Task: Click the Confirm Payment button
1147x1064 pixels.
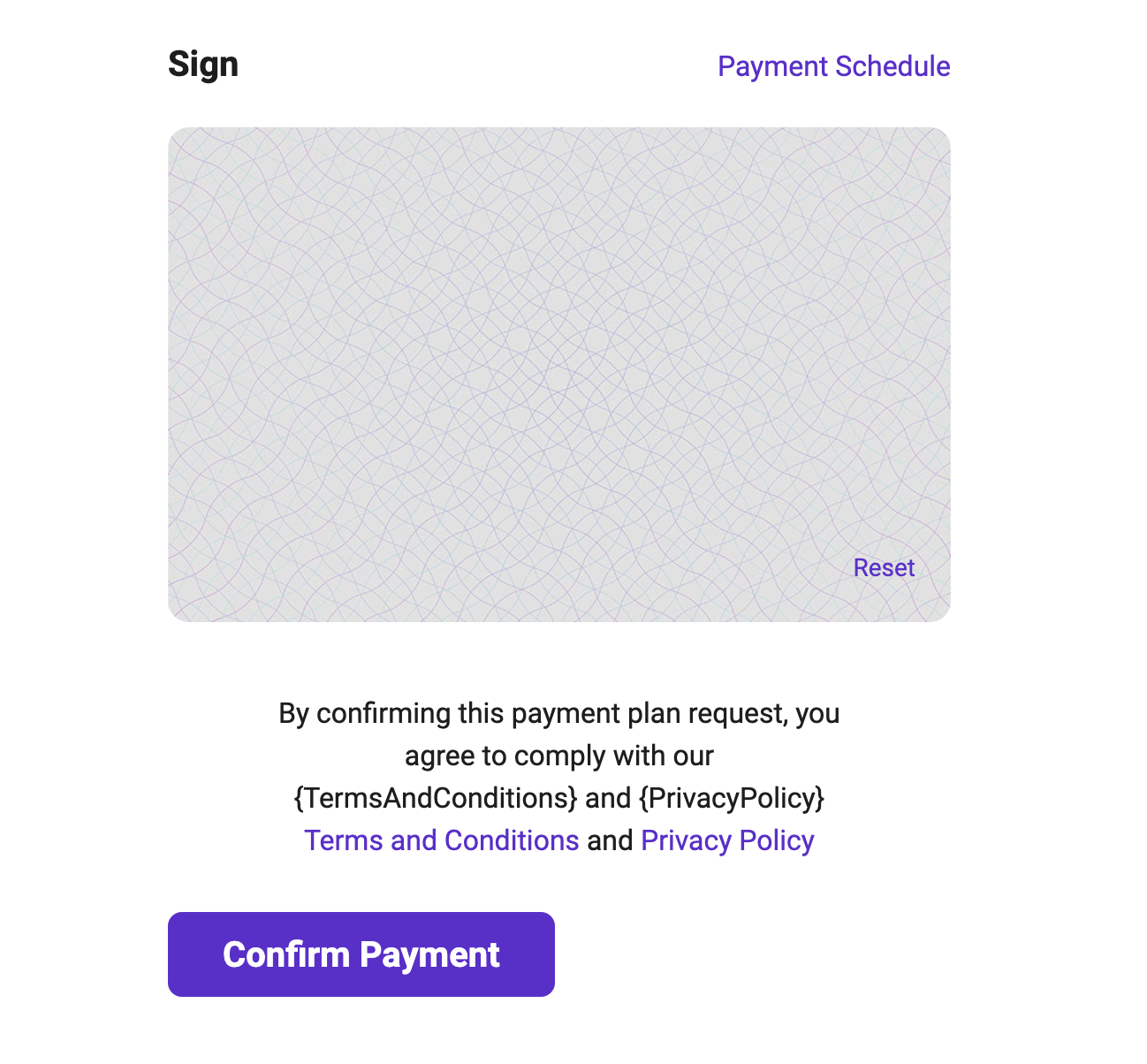Action: tap(361, 954)
